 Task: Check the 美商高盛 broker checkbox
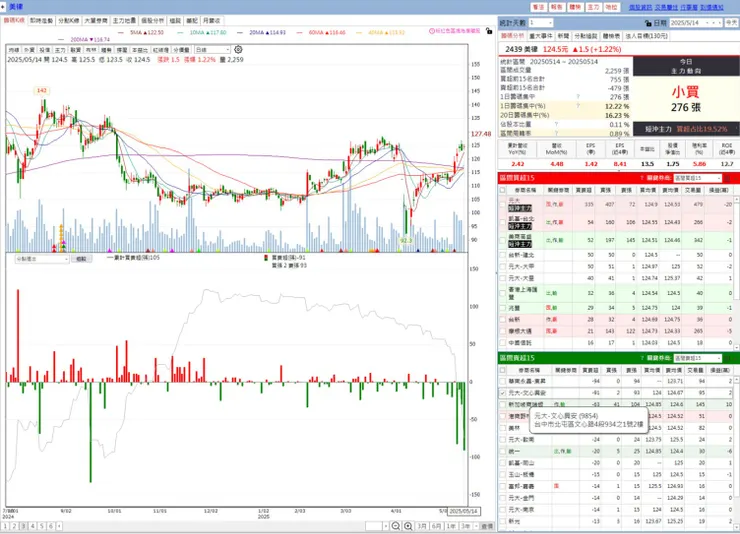point(503,240)
